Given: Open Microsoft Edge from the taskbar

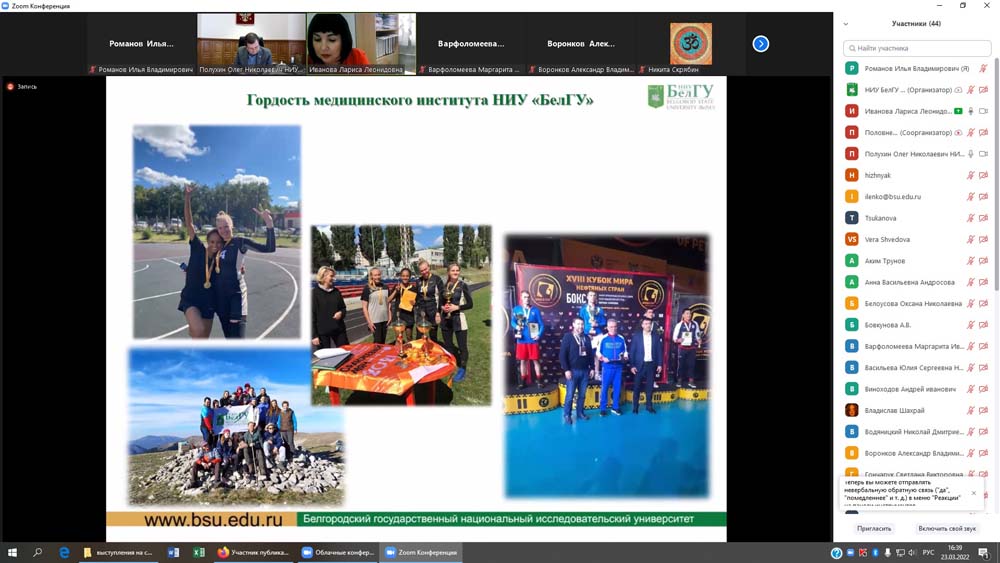Looking at the screenshot, I should pos(64,552).
